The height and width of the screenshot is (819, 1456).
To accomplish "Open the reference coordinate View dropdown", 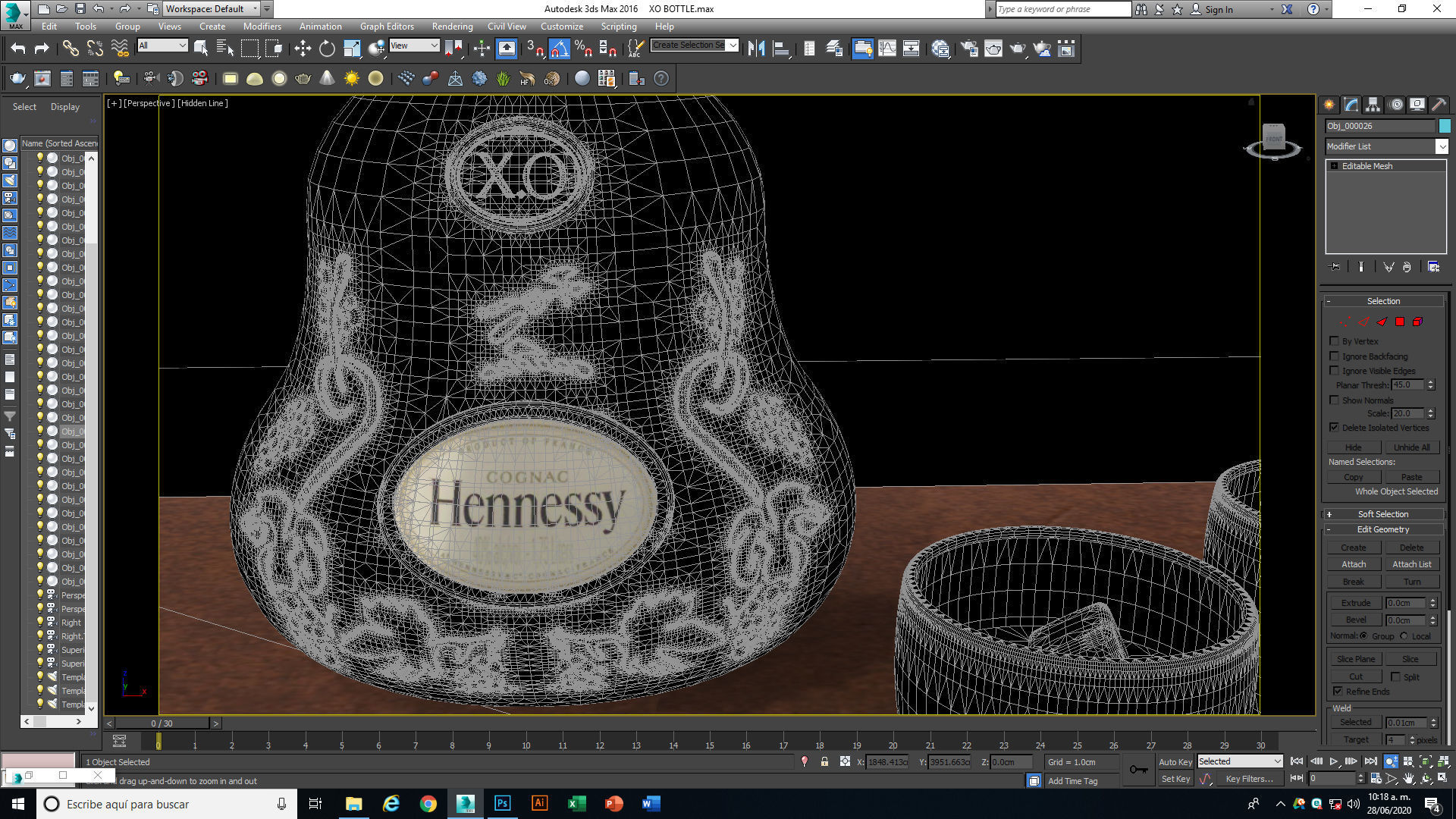I will [414, 45].
